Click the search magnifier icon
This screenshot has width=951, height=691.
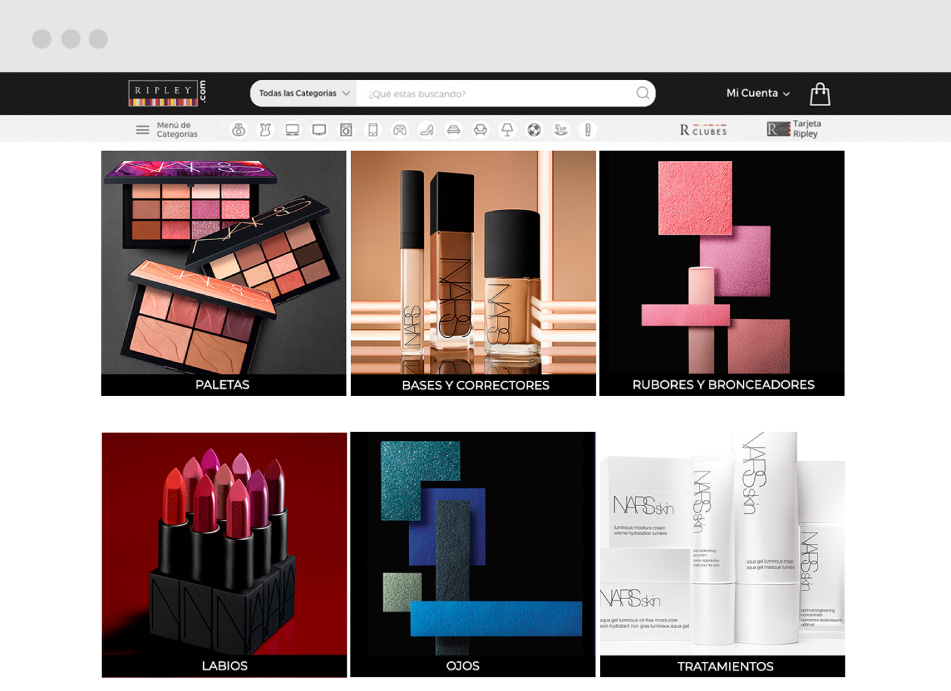pyautogui.click(x=642, y=93)
